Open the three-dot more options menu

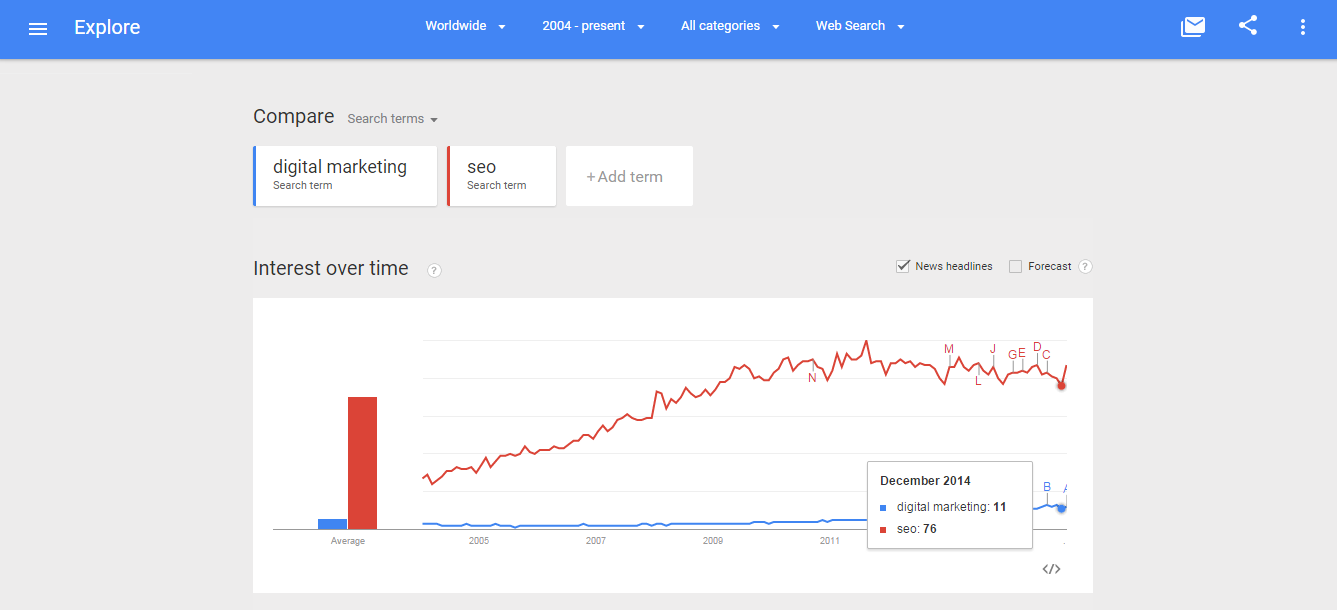click(x=1302, y=27)
